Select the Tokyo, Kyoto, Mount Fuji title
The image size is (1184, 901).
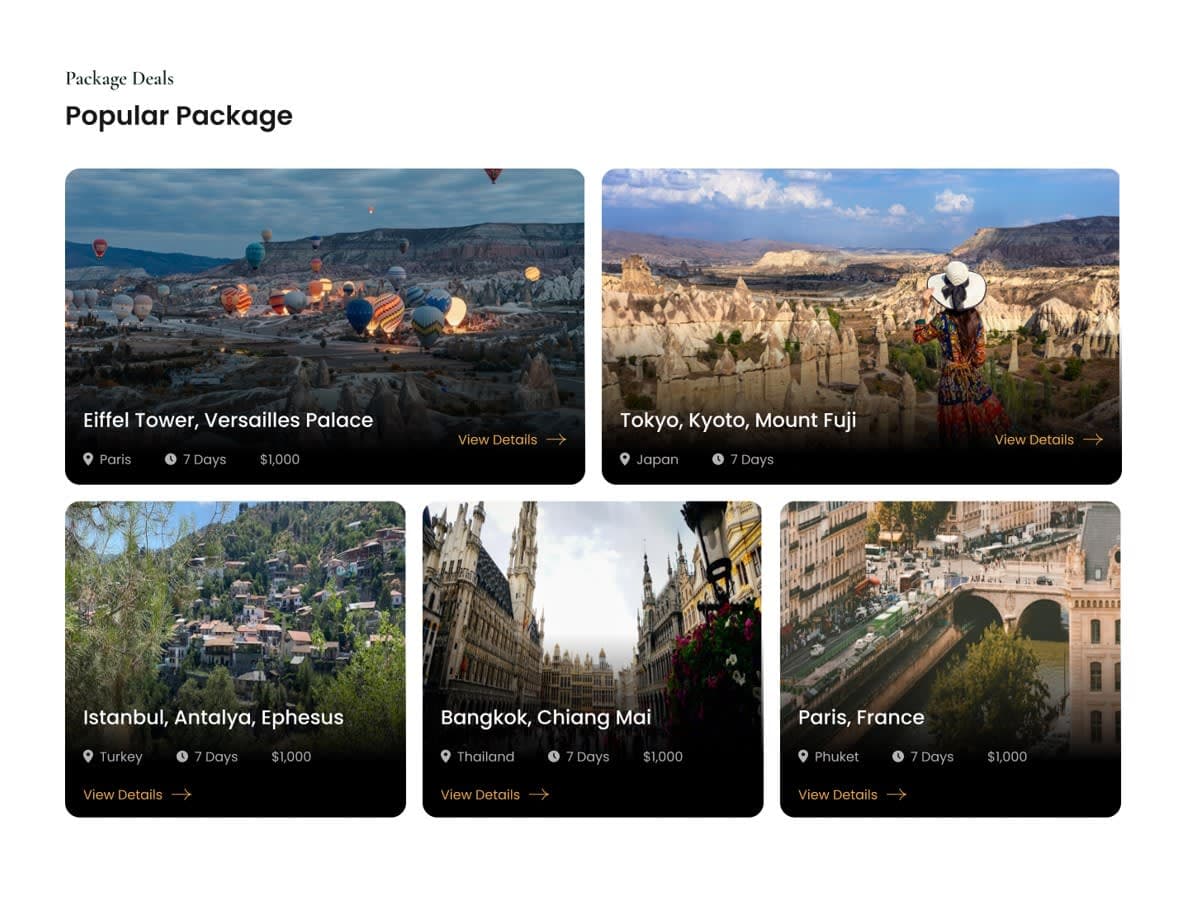[738, 420]
